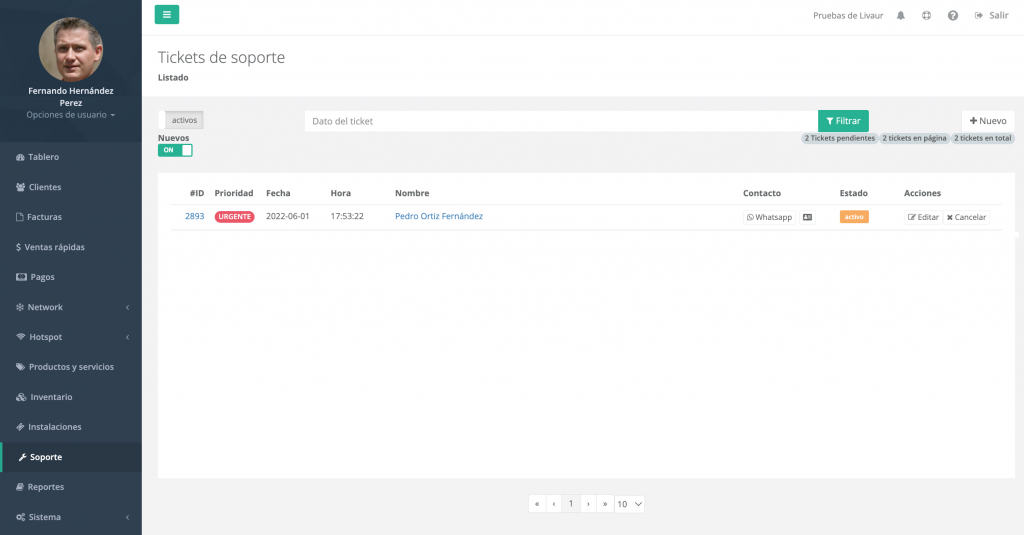Expand the Hotspot sidebar submenu
The width and height of the screenshot is (1024, 535).
(70, 337)
